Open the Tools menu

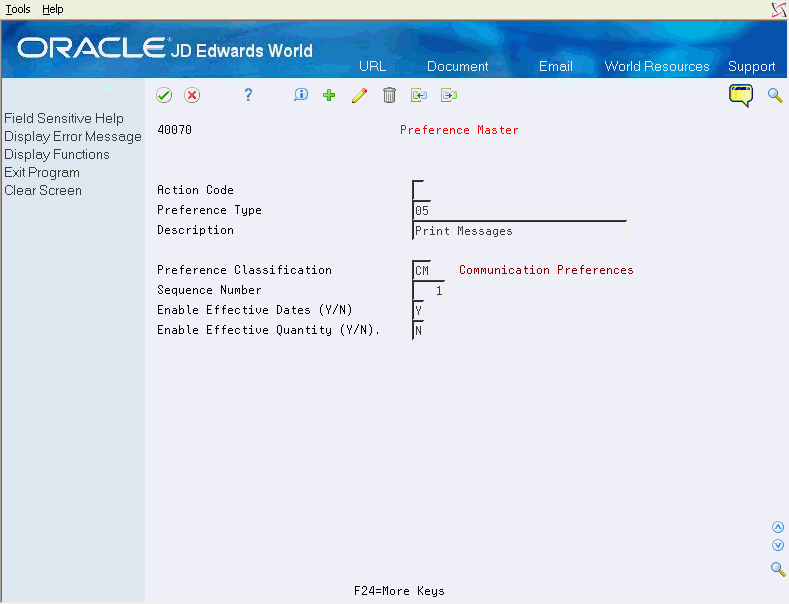pos(18,9)
